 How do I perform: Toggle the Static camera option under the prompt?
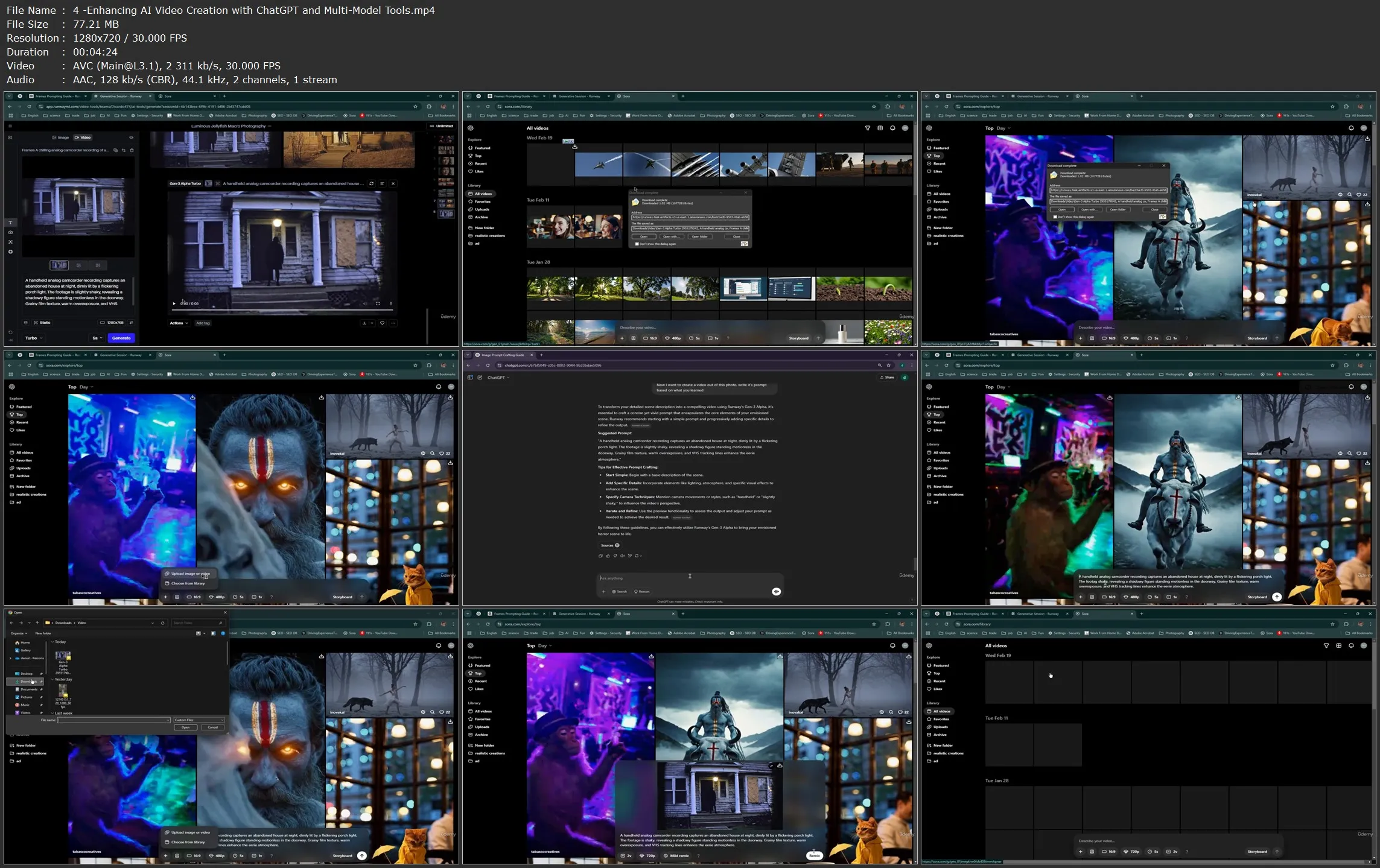point(42,323)
